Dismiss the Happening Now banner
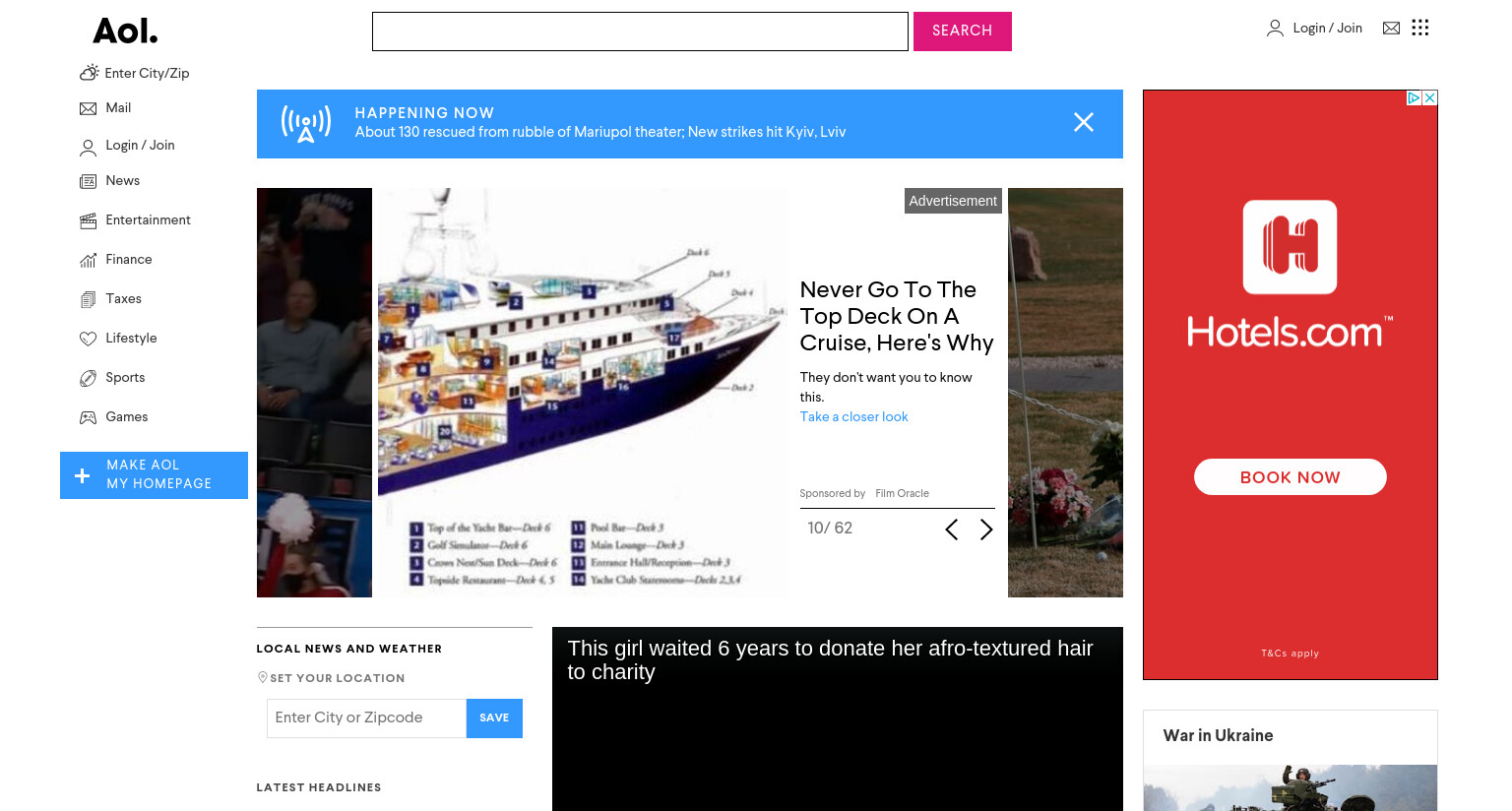Viewport: 1512px width, 811px height. click(x=1084, y=122)
